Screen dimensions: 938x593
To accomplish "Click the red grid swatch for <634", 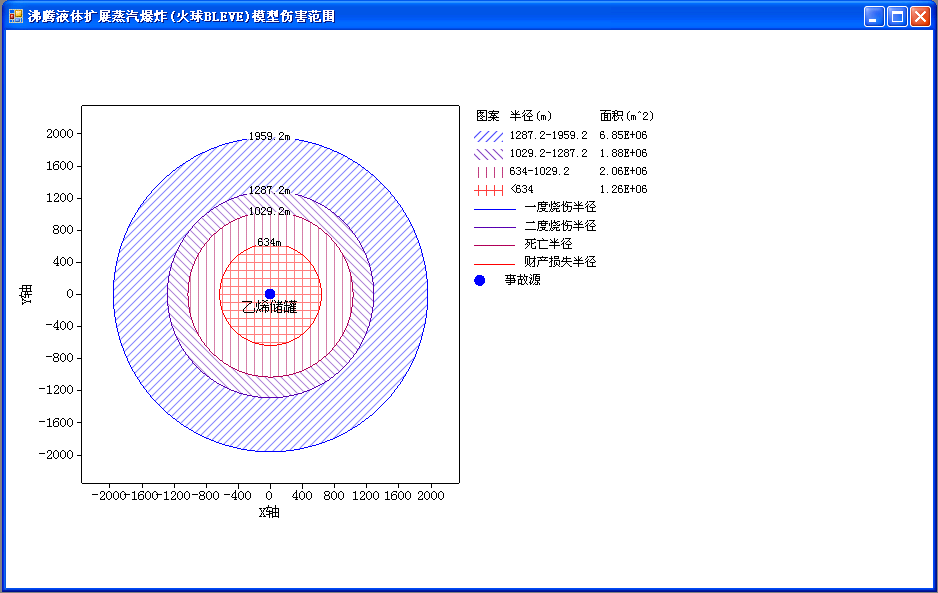I will (x=489, y=190).
